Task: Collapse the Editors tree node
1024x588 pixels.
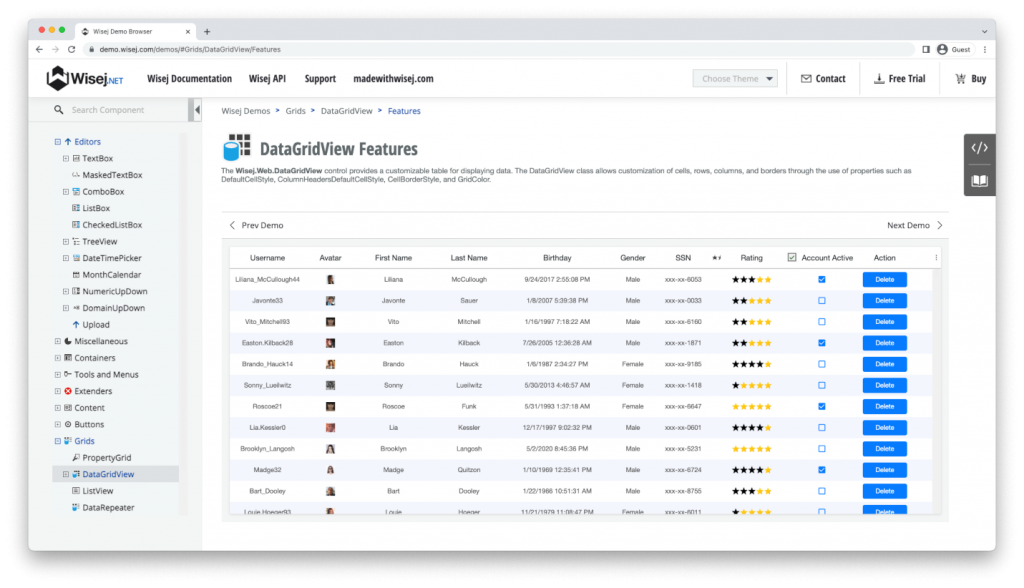Action: (x=57, y=142)
